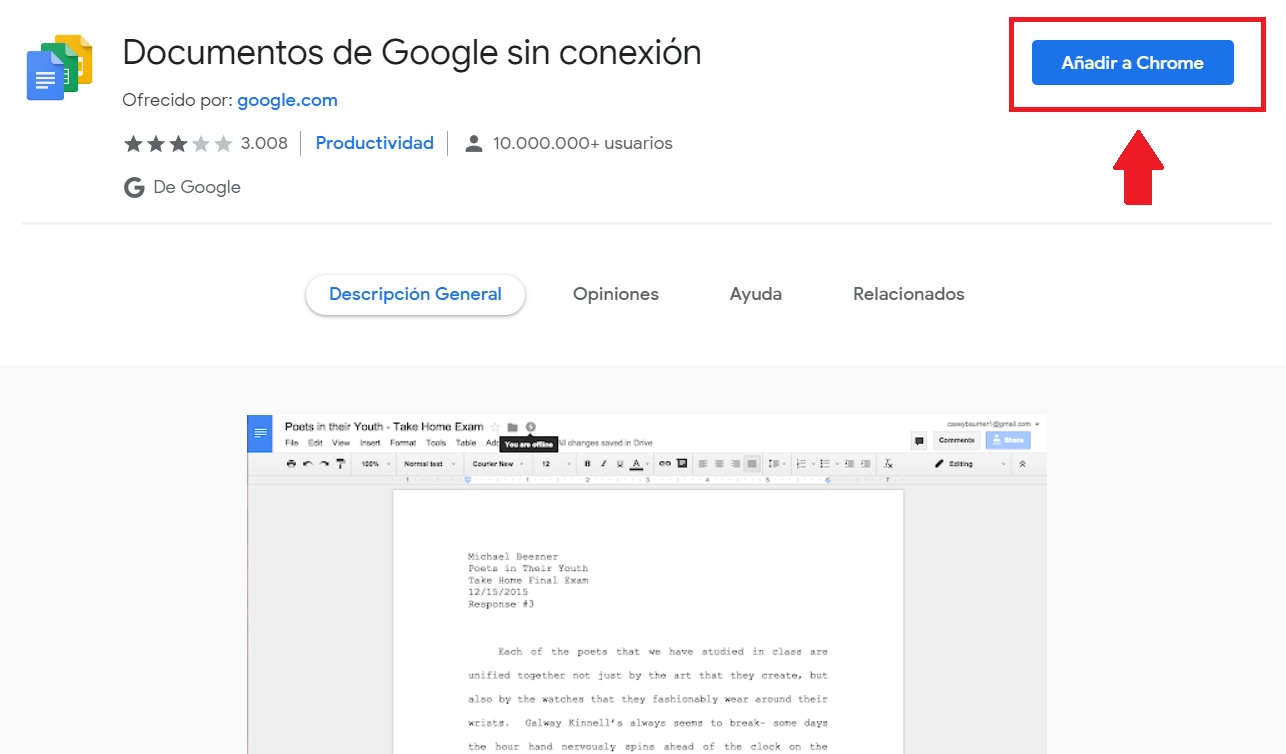Toggle bold in the Docs toolbar
The width and height of the screenshot is (1286, 754).
click(x=588, y=464)
